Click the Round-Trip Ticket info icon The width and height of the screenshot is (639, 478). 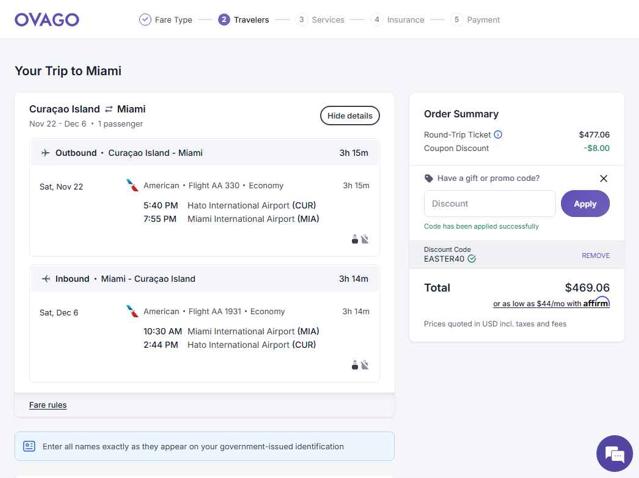point(498,134)
